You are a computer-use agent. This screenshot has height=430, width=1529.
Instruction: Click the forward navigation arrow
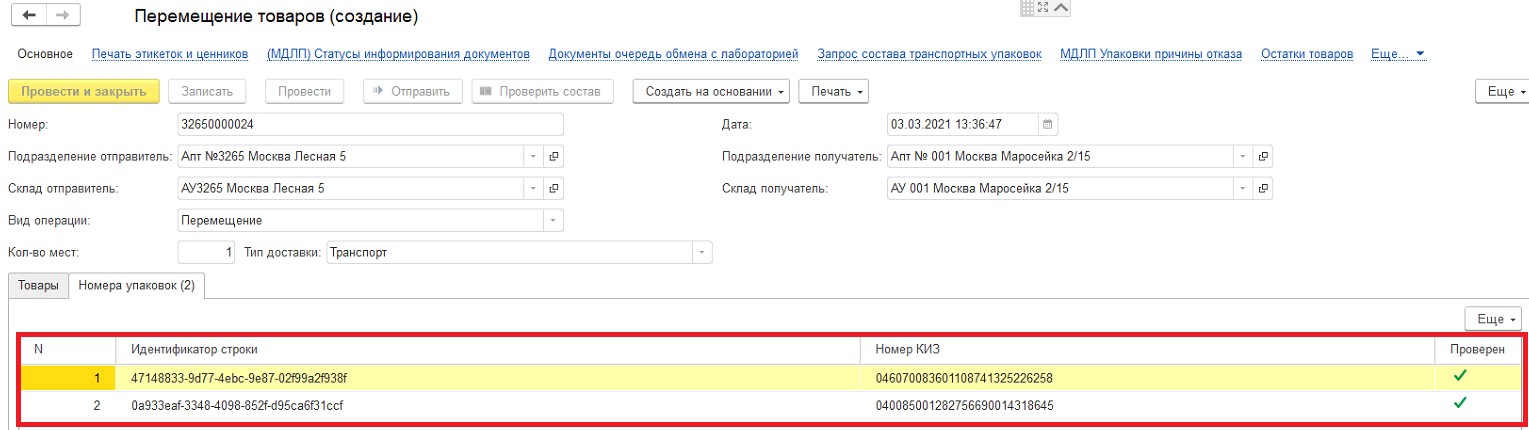point(62,16)
